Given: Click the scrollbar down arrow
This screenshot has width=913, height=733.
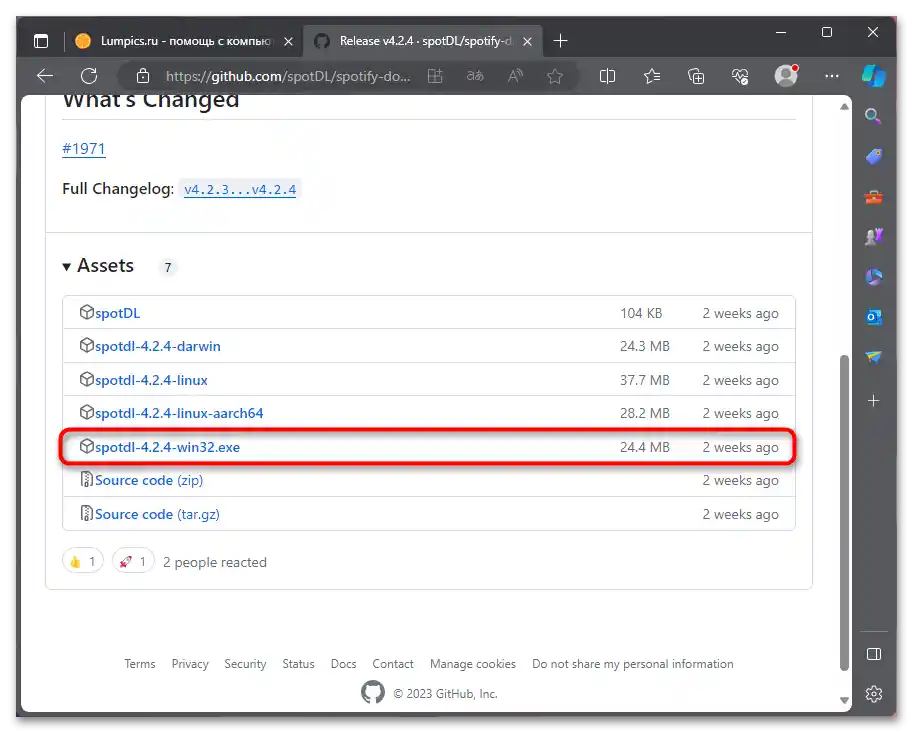Looking at the screenshot, I should pyautogui.click(x=844, y=700).
